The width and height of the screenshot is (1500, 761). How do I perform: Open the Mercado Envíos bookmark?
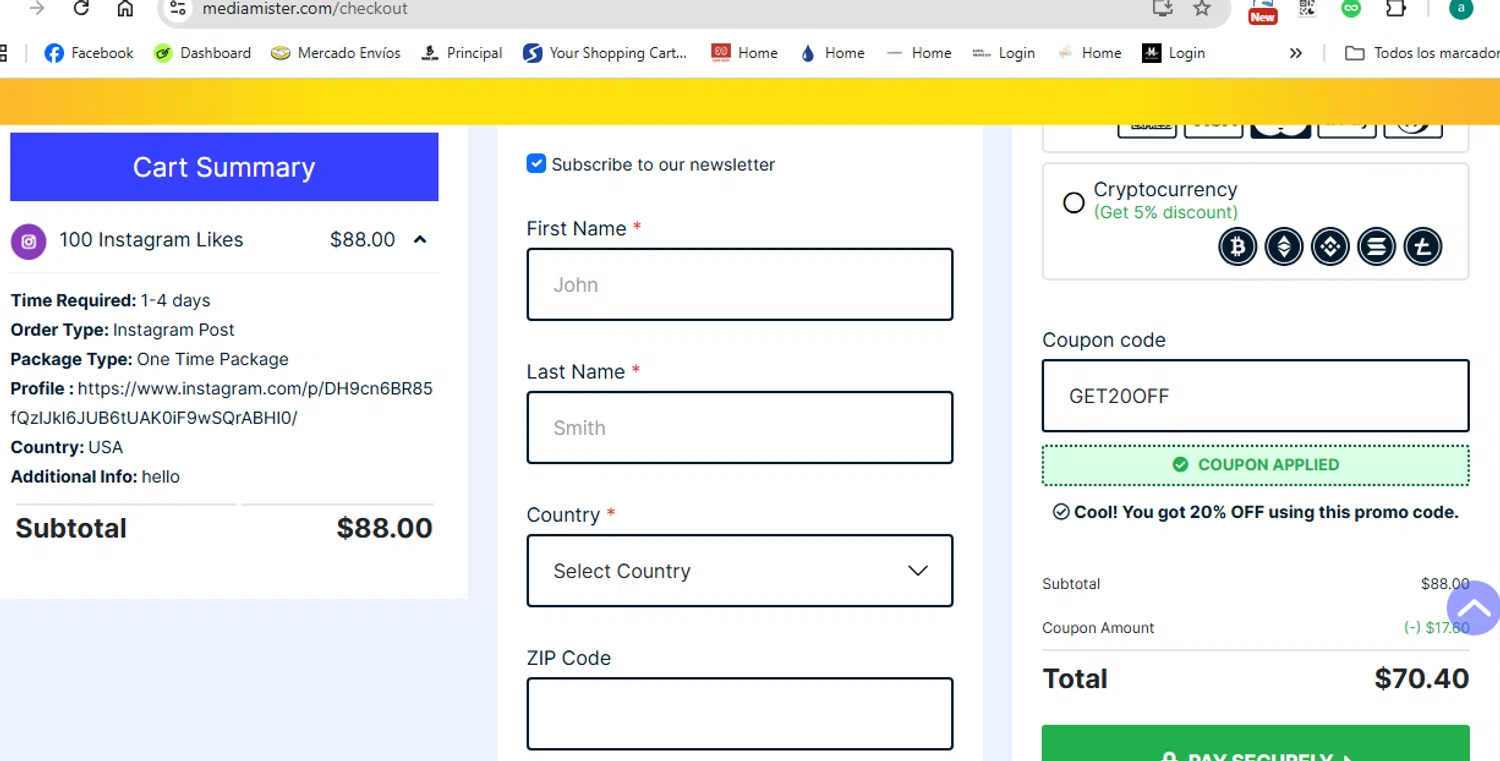coord(335,53)
